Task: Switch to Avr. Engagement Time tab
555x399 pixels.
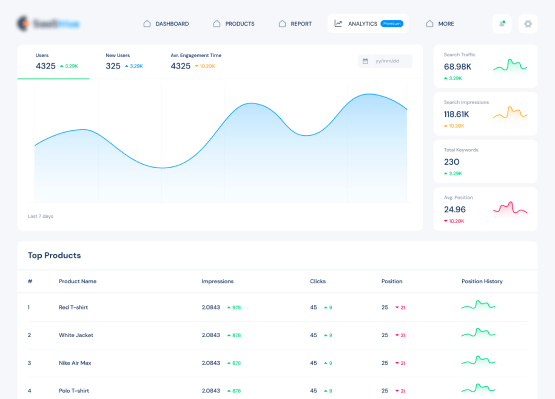Action: (x=196, y=62)
